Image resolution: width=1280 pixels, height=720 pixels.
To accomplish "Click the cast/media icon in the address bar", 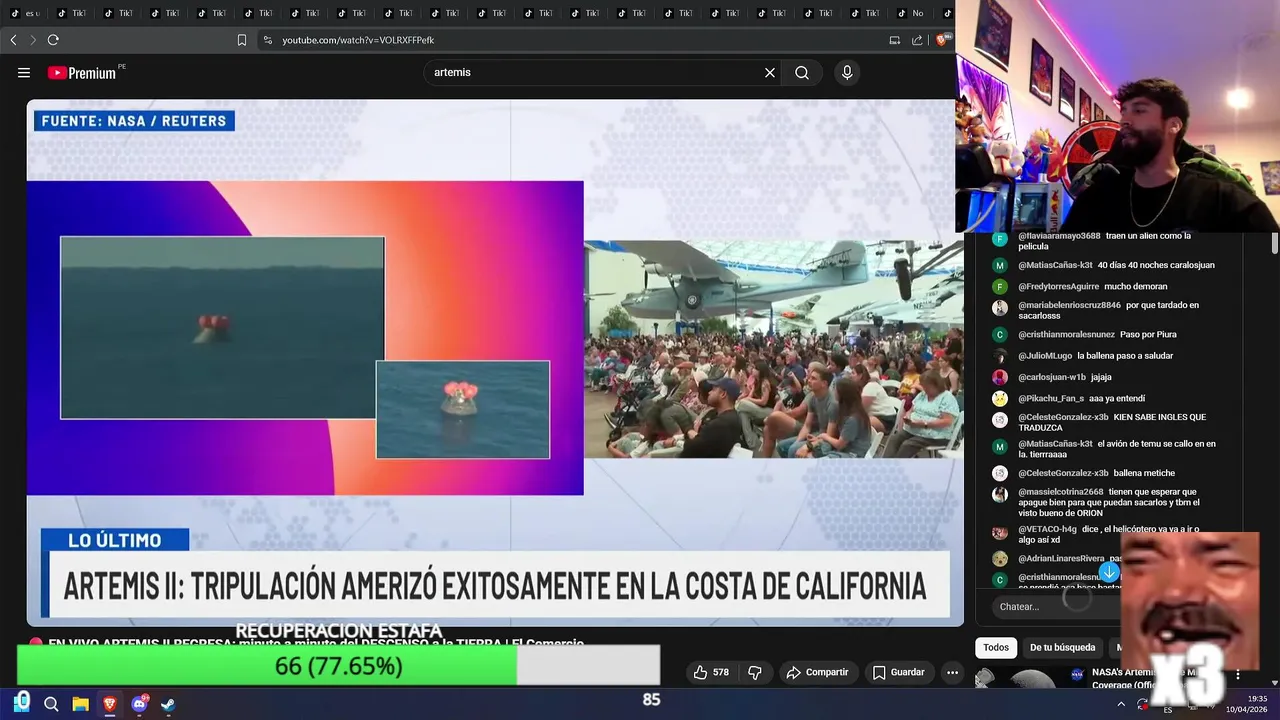I will [x=895, y=40].
